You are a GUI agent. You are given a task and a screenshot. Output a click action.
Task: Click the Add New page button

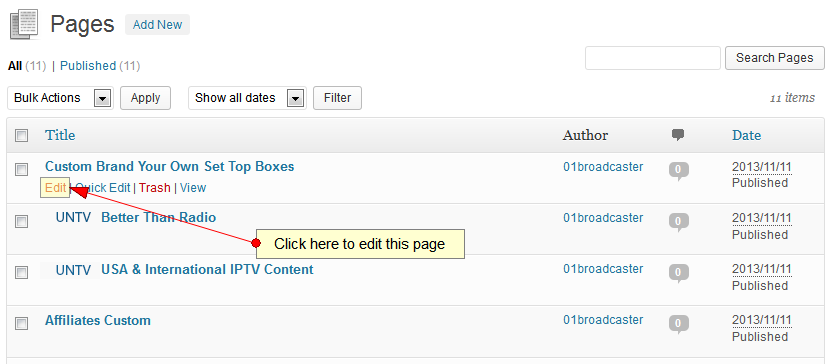point(157,25)
